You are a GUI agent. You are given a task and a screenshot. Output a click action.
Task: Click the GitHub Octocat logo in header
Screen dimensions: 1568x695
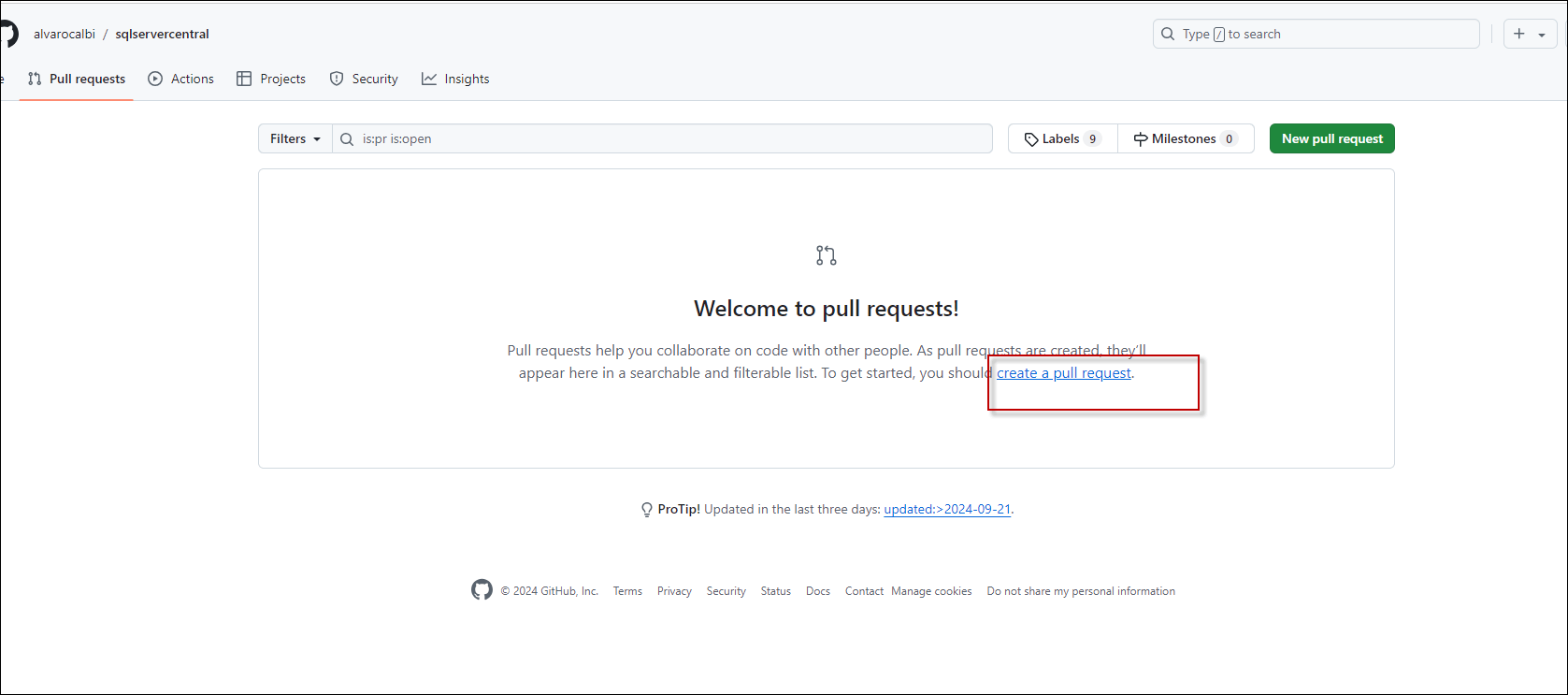tap(8, 34)
